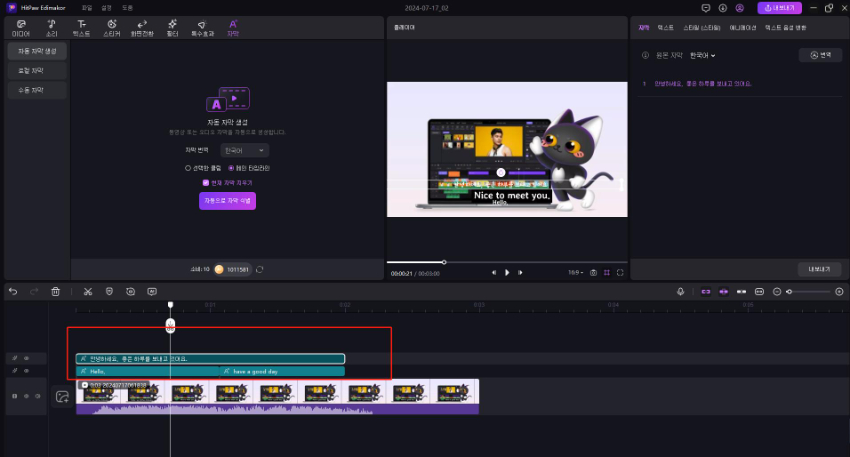
Task: Open the 파일 menu in title bar
Action: point(86,7)
